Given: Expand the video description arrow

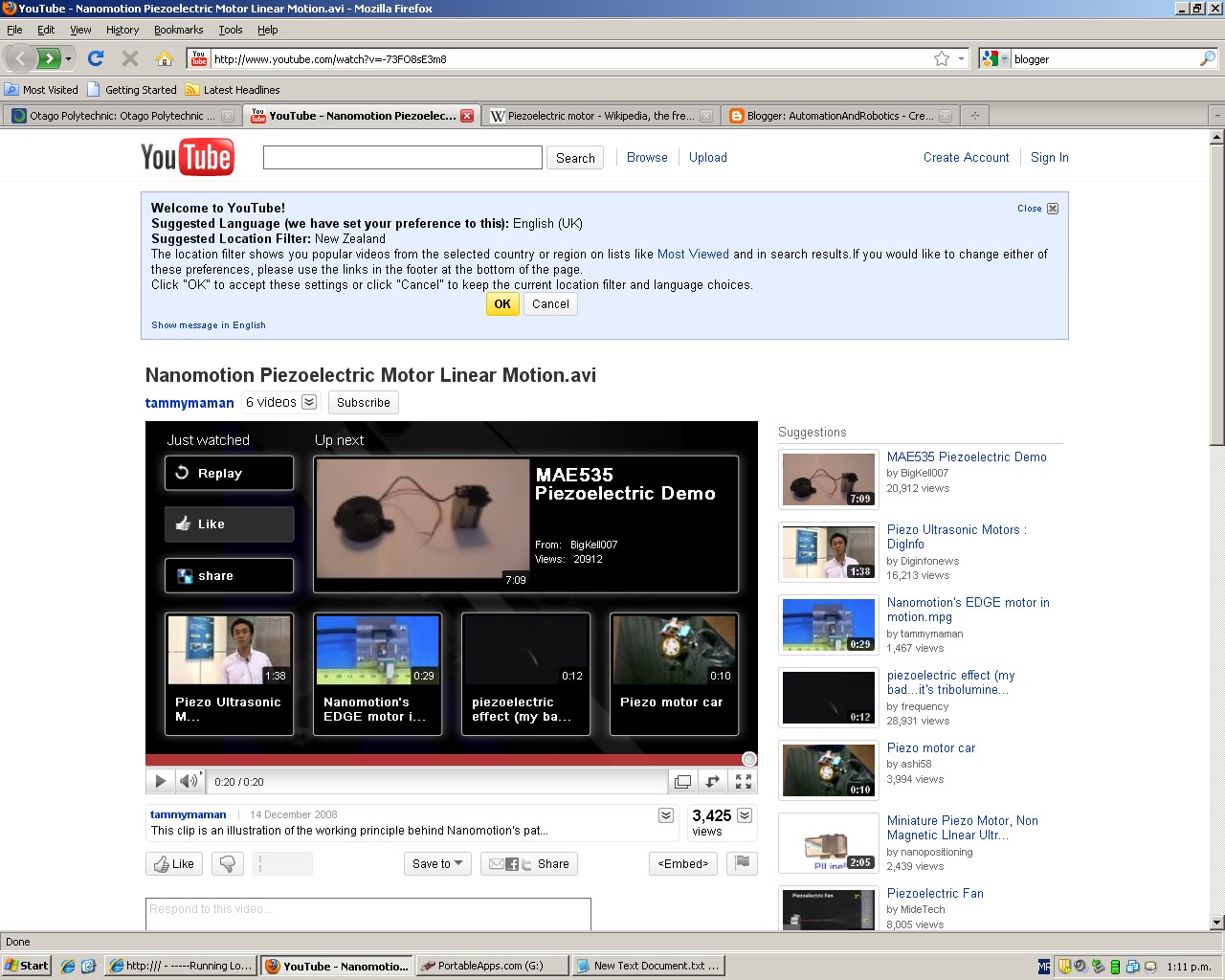Looking at the screenshot, I should 666,815.
